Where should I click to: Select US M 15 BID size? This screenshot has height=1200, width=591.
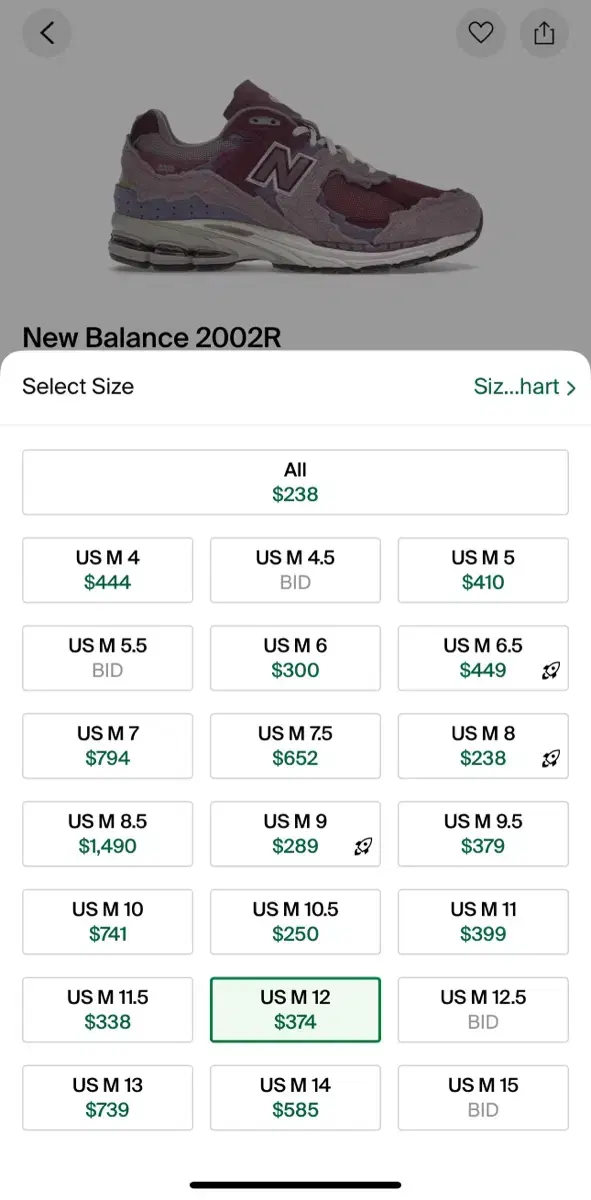483,1098
